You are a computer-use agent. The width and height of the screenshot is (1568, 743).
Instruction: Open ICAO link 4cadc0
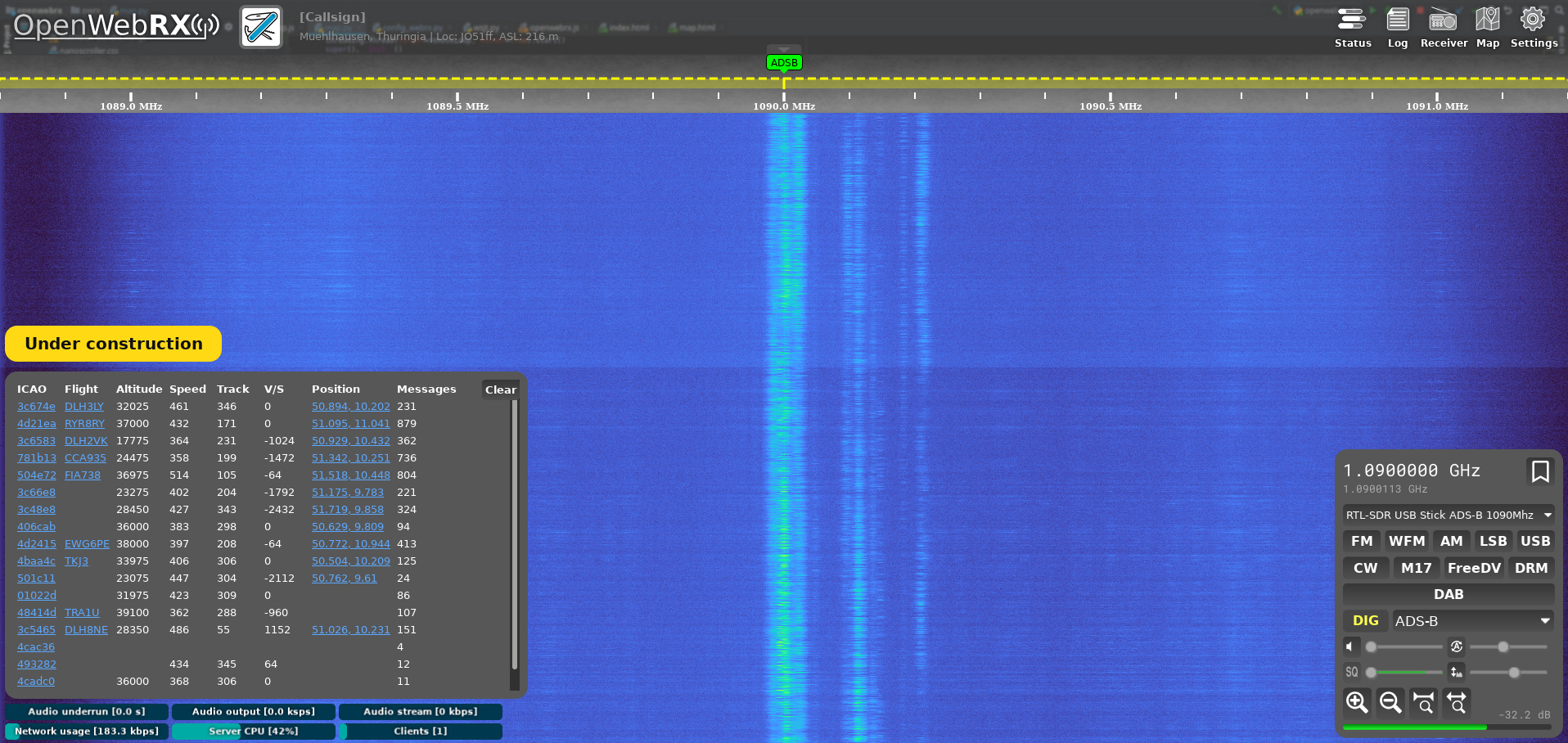click(x=36, y=681)
